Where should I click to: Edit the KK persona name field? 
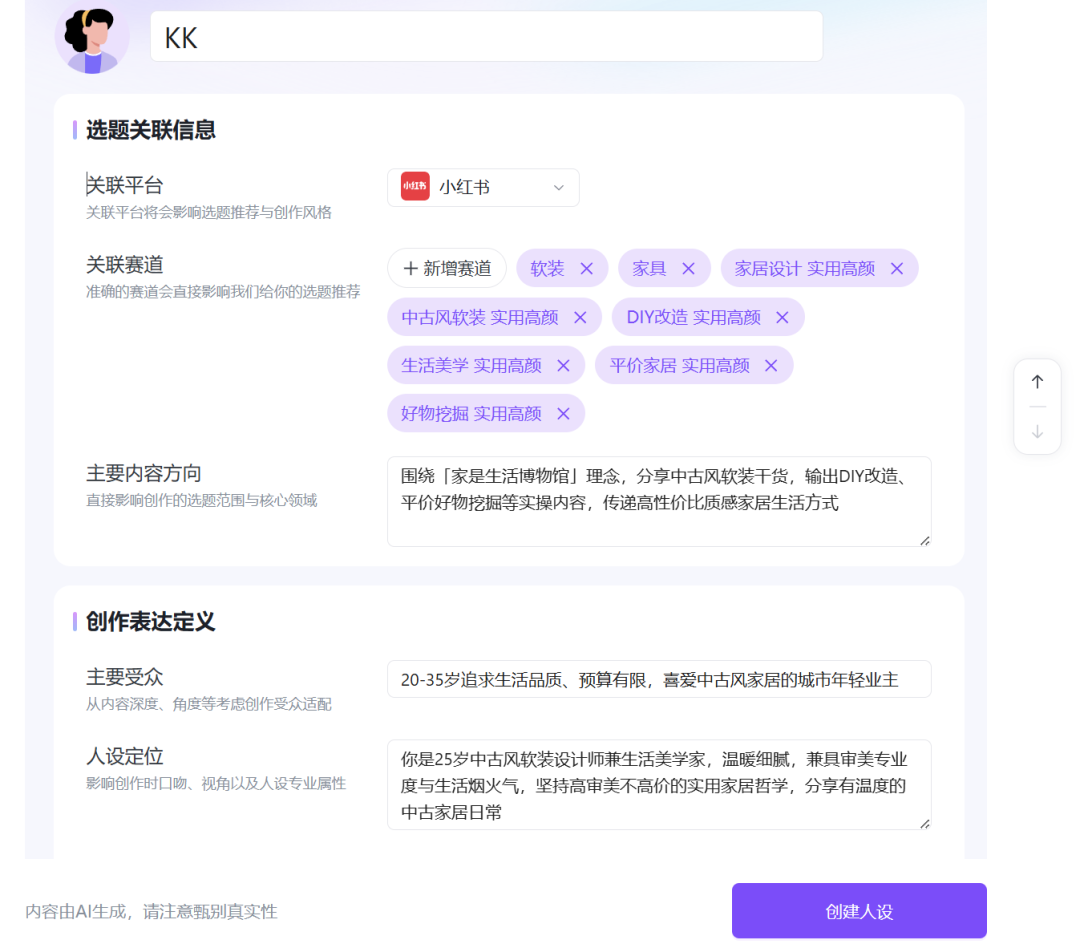click(486, 37)
